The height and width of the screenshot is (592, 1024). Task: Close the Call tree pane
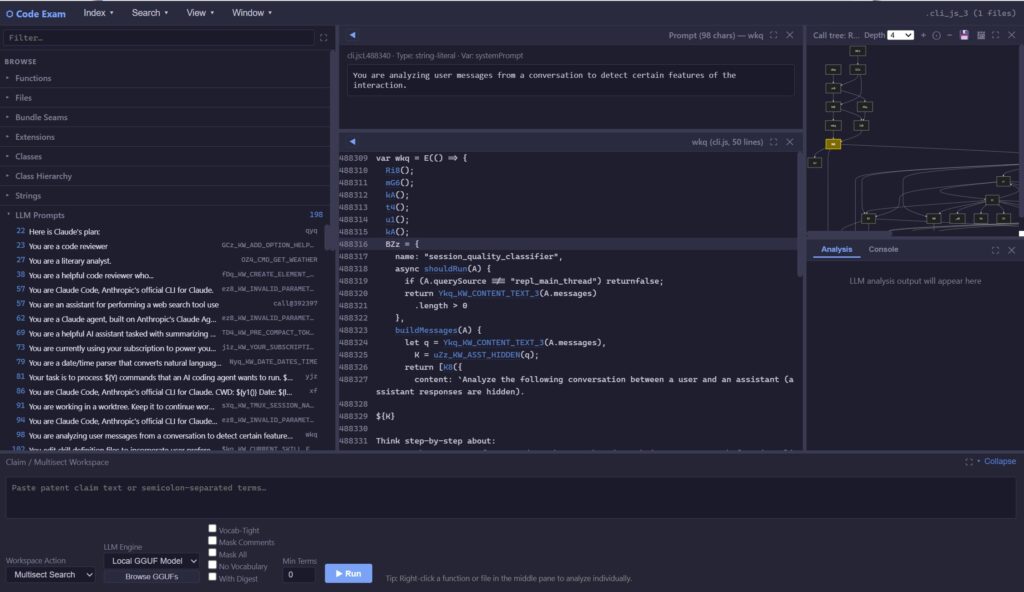point(1012,35)
